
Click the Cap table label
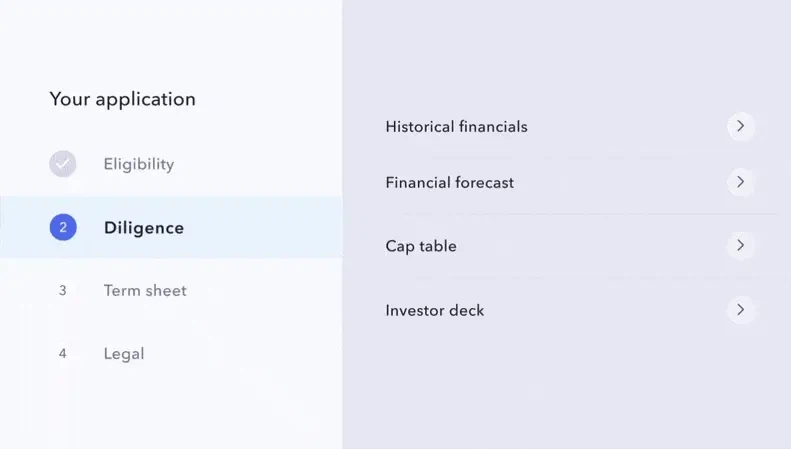click(x=420, y=246)
